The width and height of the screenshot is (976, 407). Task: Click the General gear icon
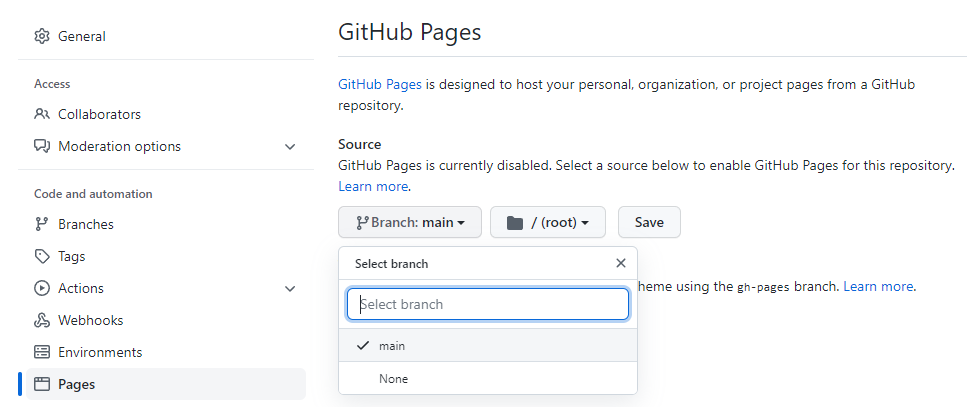(x=42, y=36)
